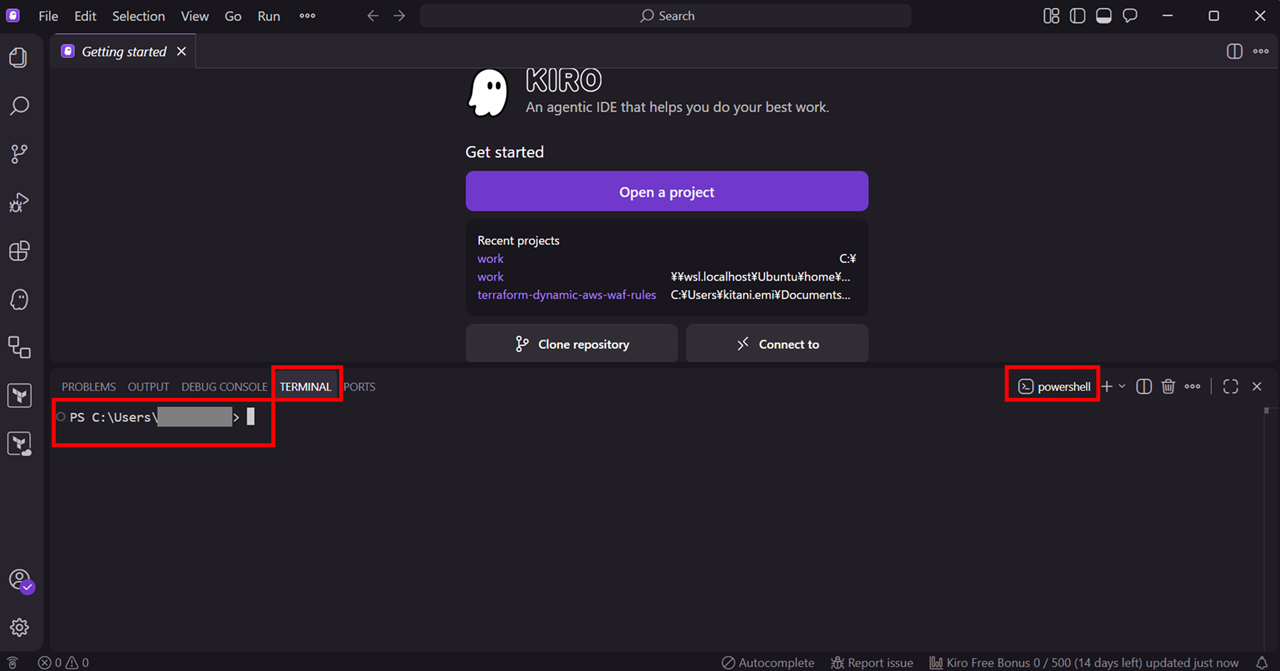Viewport: 1280px width, 671px height.
Task: Open Run and Debug view
Action: click(19, 203)
